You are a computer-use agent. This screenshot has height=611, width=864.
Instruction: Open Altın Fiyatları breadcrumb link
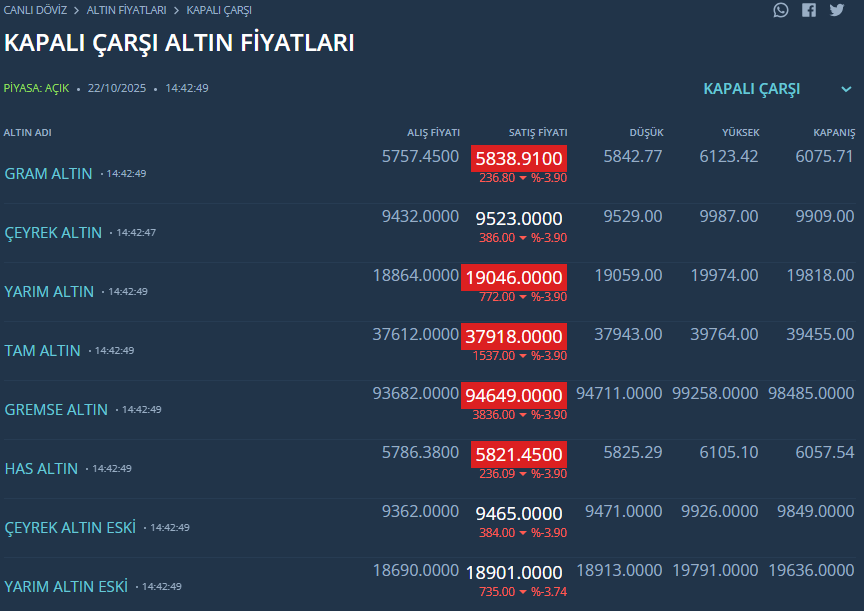125,10
